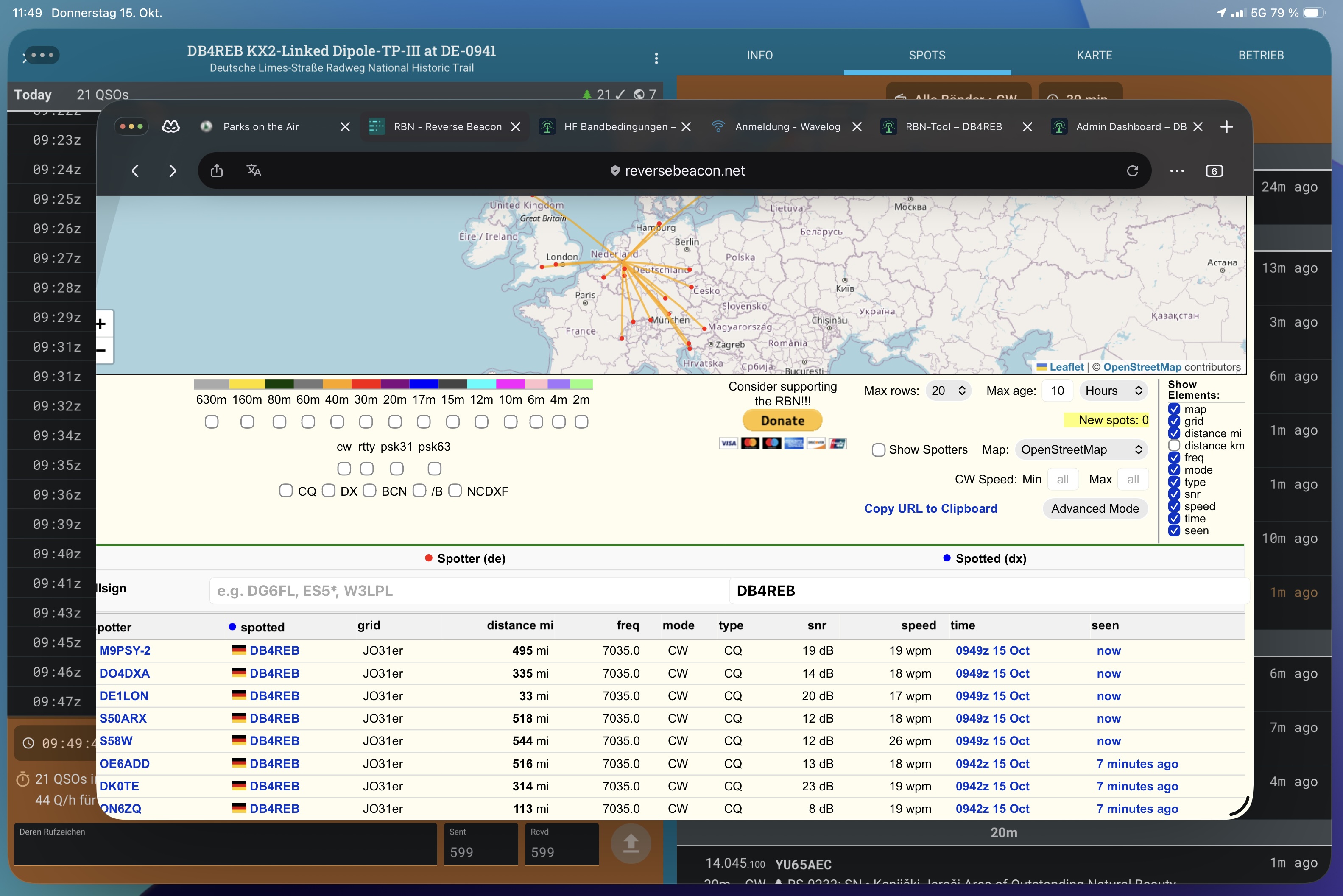Open the Hours max age unit dropdown

[x=1113, y=390]
